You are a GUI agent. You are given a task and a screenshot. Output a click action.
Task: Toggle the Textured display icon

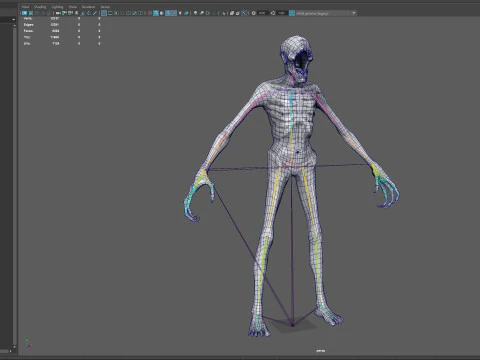pos(174,13)
